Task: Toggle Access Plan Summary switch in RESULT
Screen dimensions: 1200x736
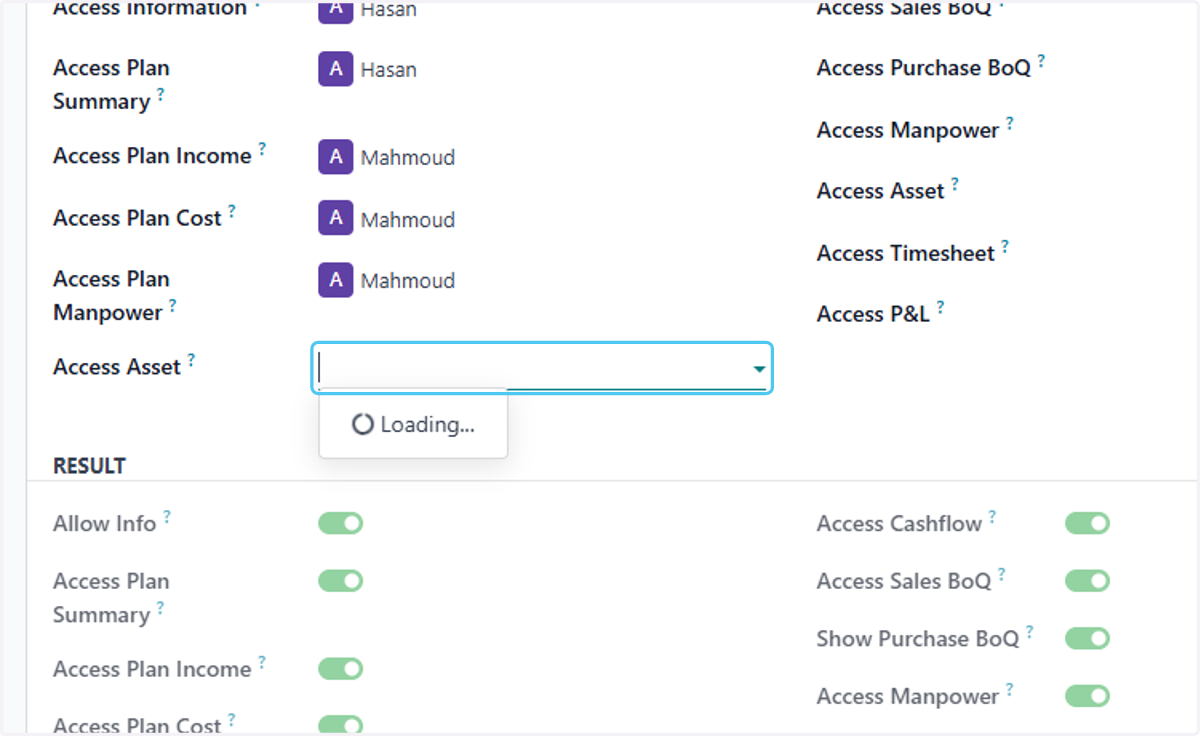Action: pyautogui.click(x=341, y=581)
